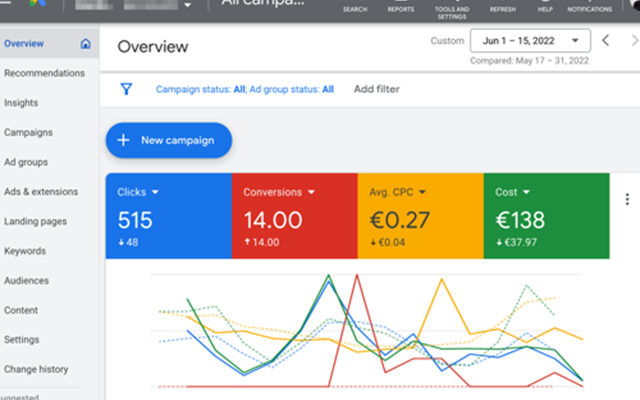Open Campaigns in the sidebar

click(x=28, y=133)
